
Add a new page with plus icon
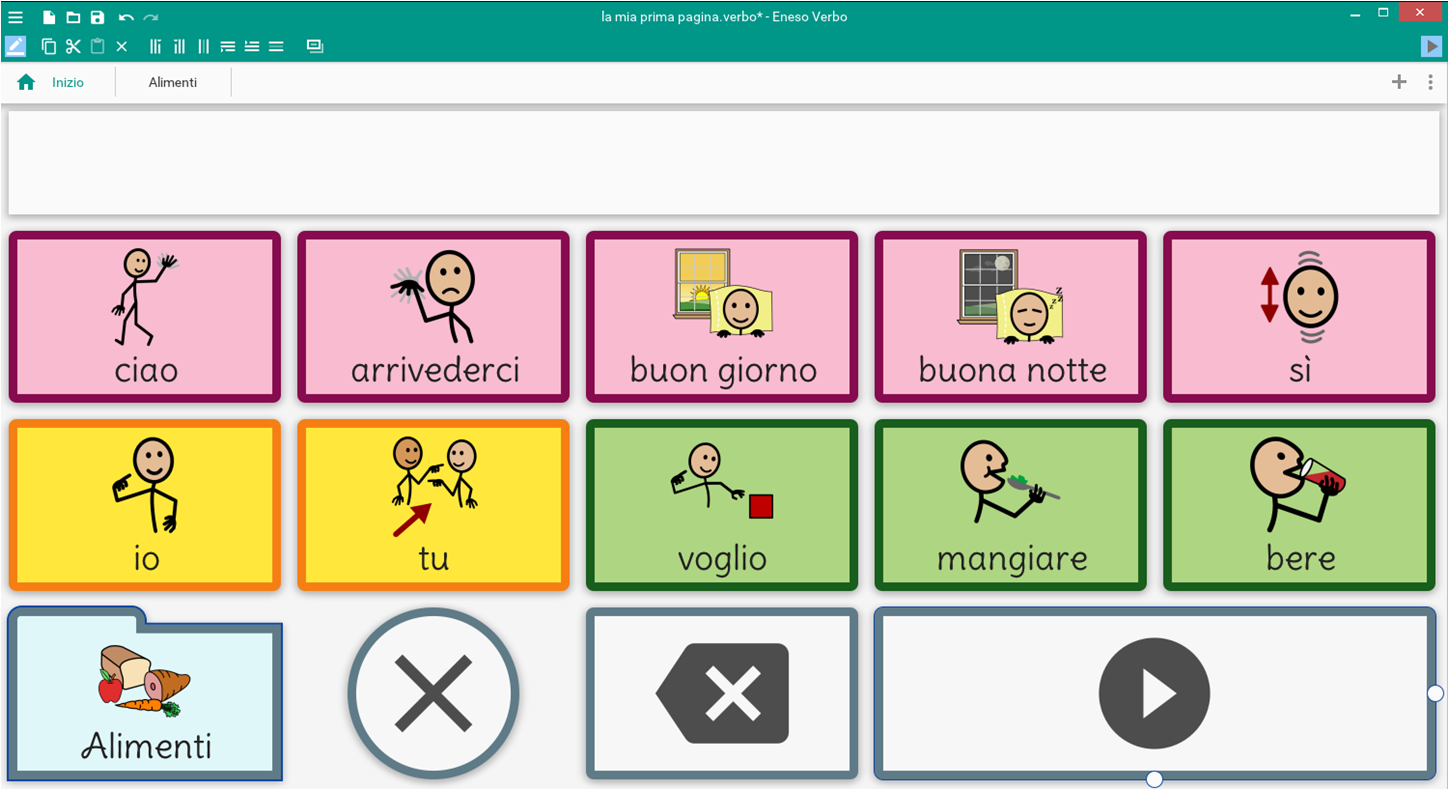(x=1399, y=82)
